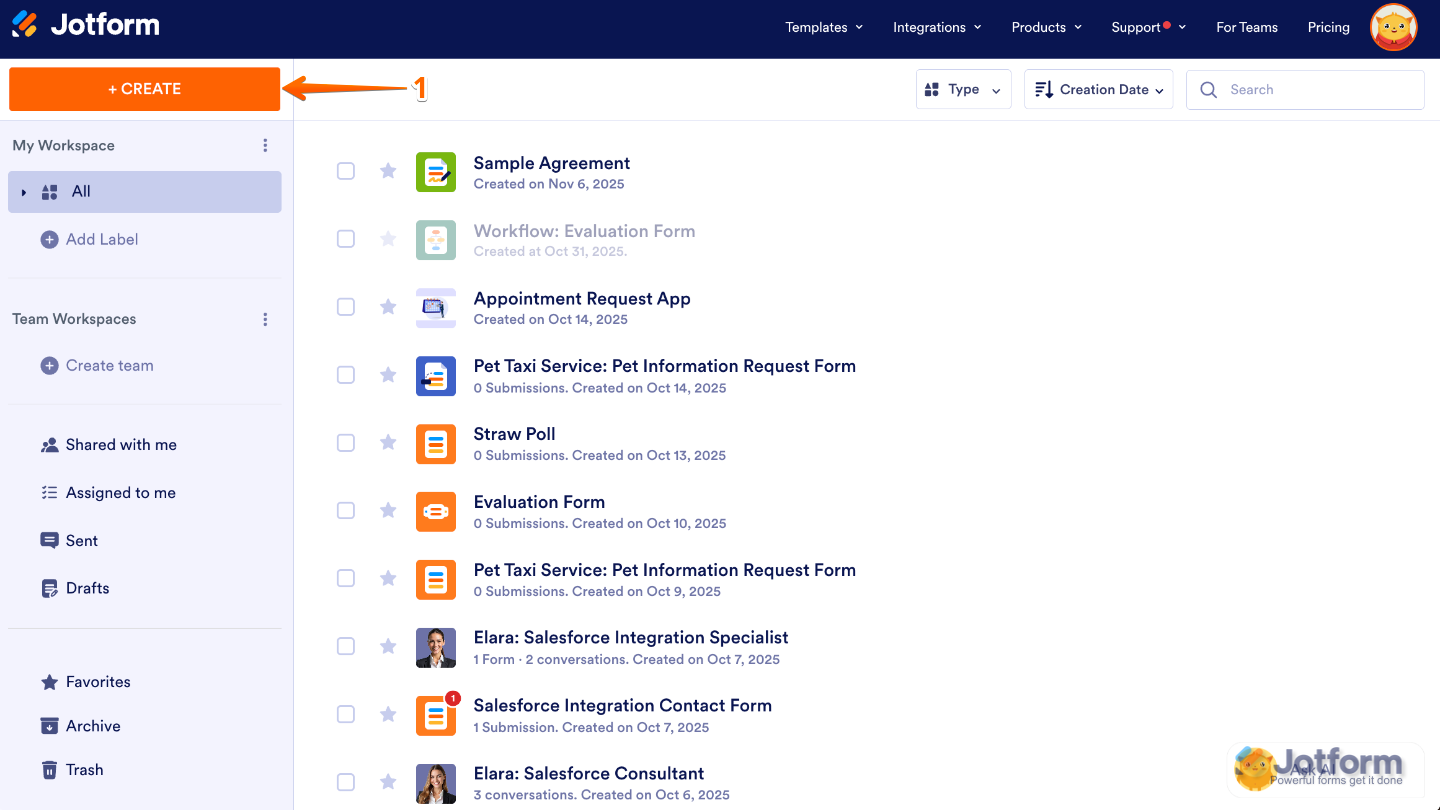The width and height of the screenshot is (1440, 810).
Task: Click the Shared with me sidebar icon
Action: coord(50,444)
